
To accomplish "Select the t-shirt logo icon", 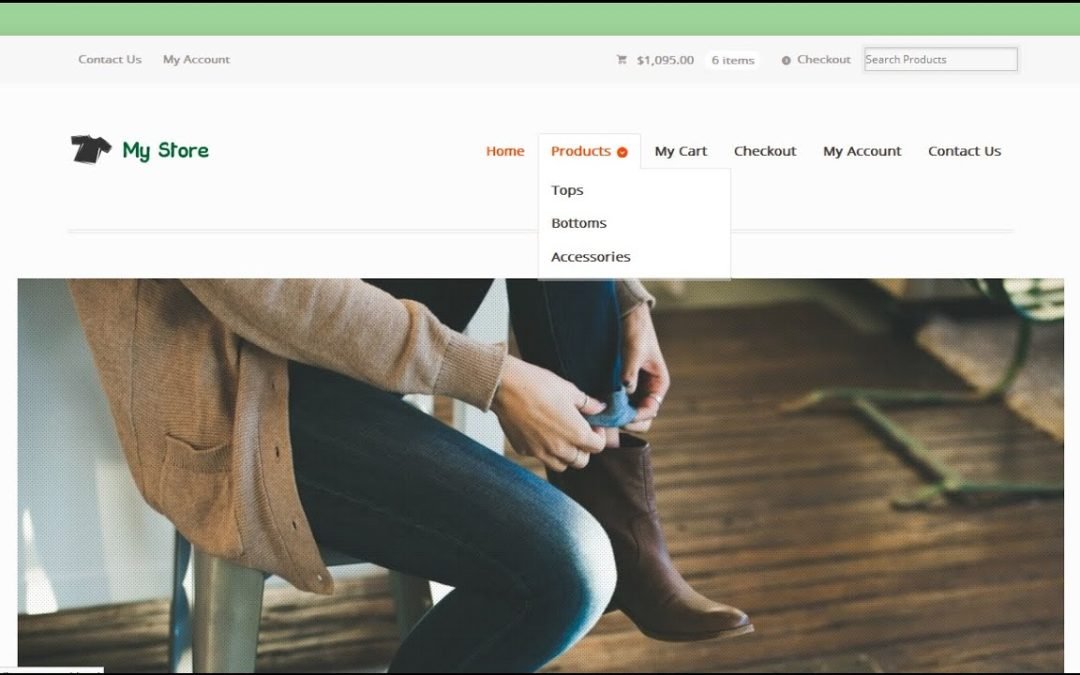I will tap(90, 148).
